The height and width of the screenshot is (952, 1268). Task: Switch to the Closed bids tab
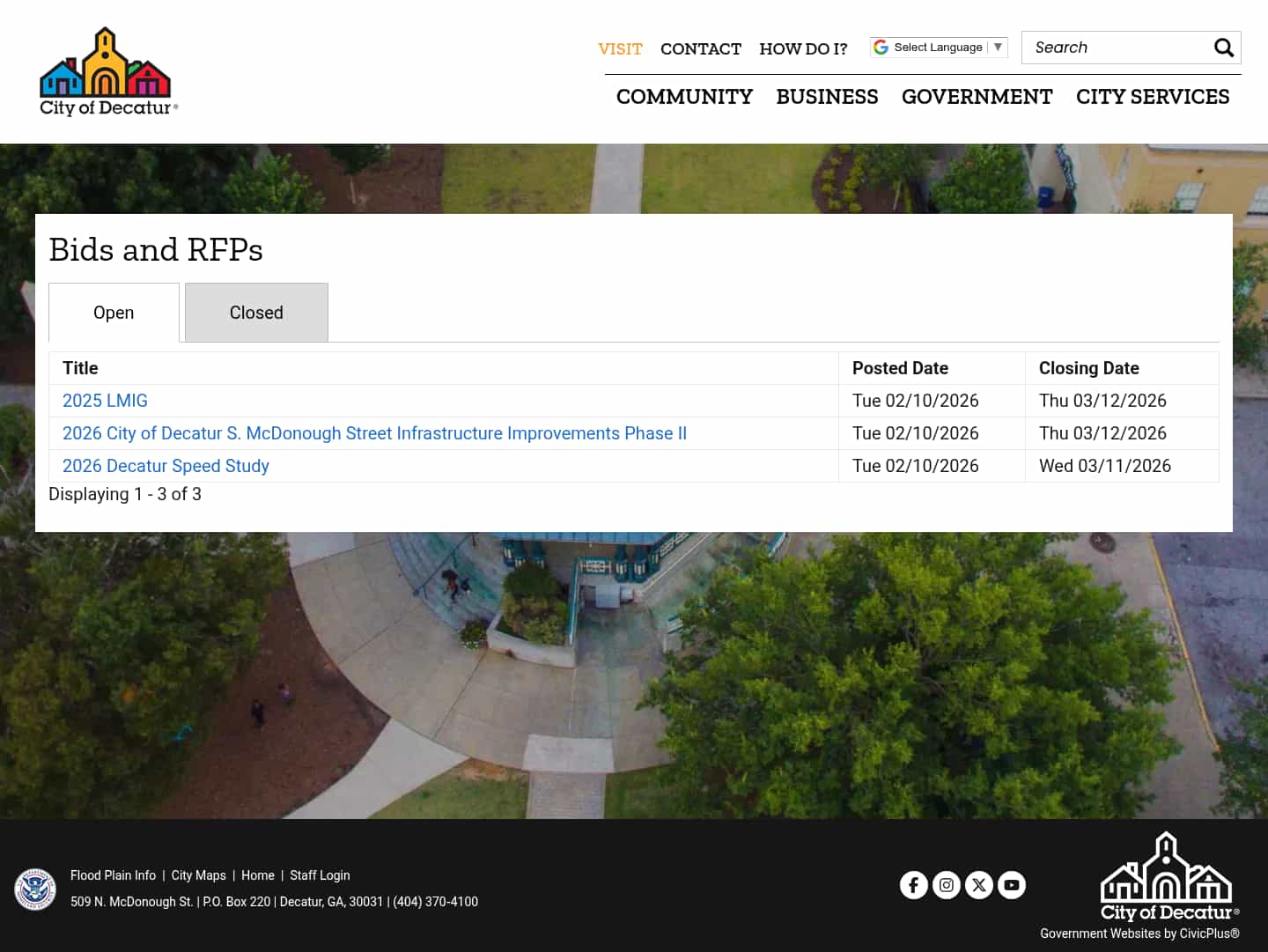point(256,313)
